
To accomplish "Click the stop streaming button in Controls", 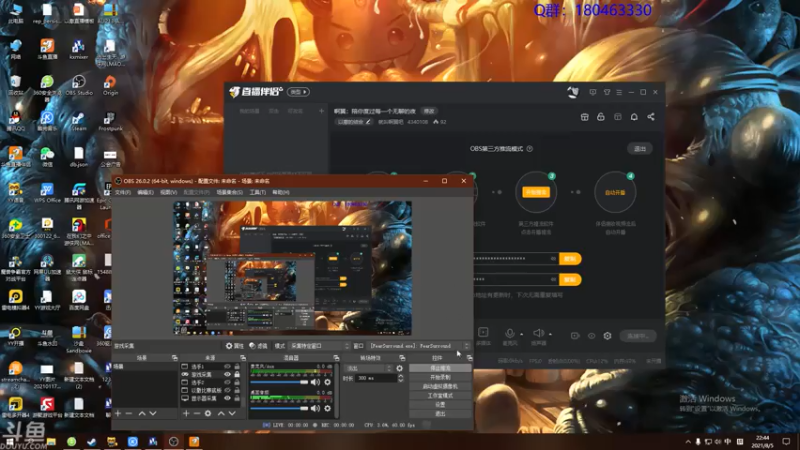I will point(440,368).
